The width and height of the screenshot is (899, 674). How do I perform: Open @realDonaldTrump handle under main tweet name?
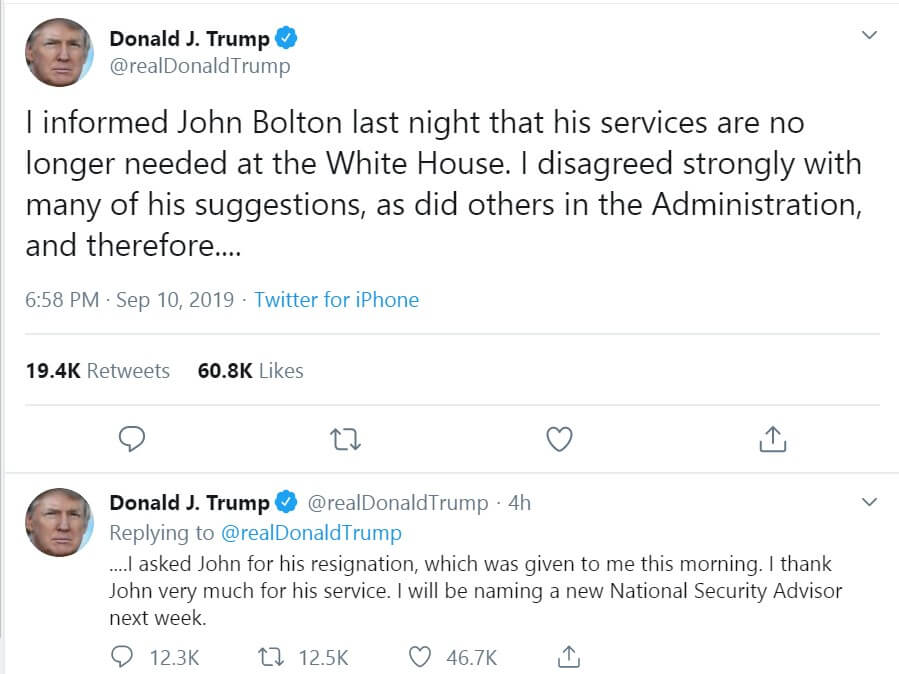(x=200, y=67)
